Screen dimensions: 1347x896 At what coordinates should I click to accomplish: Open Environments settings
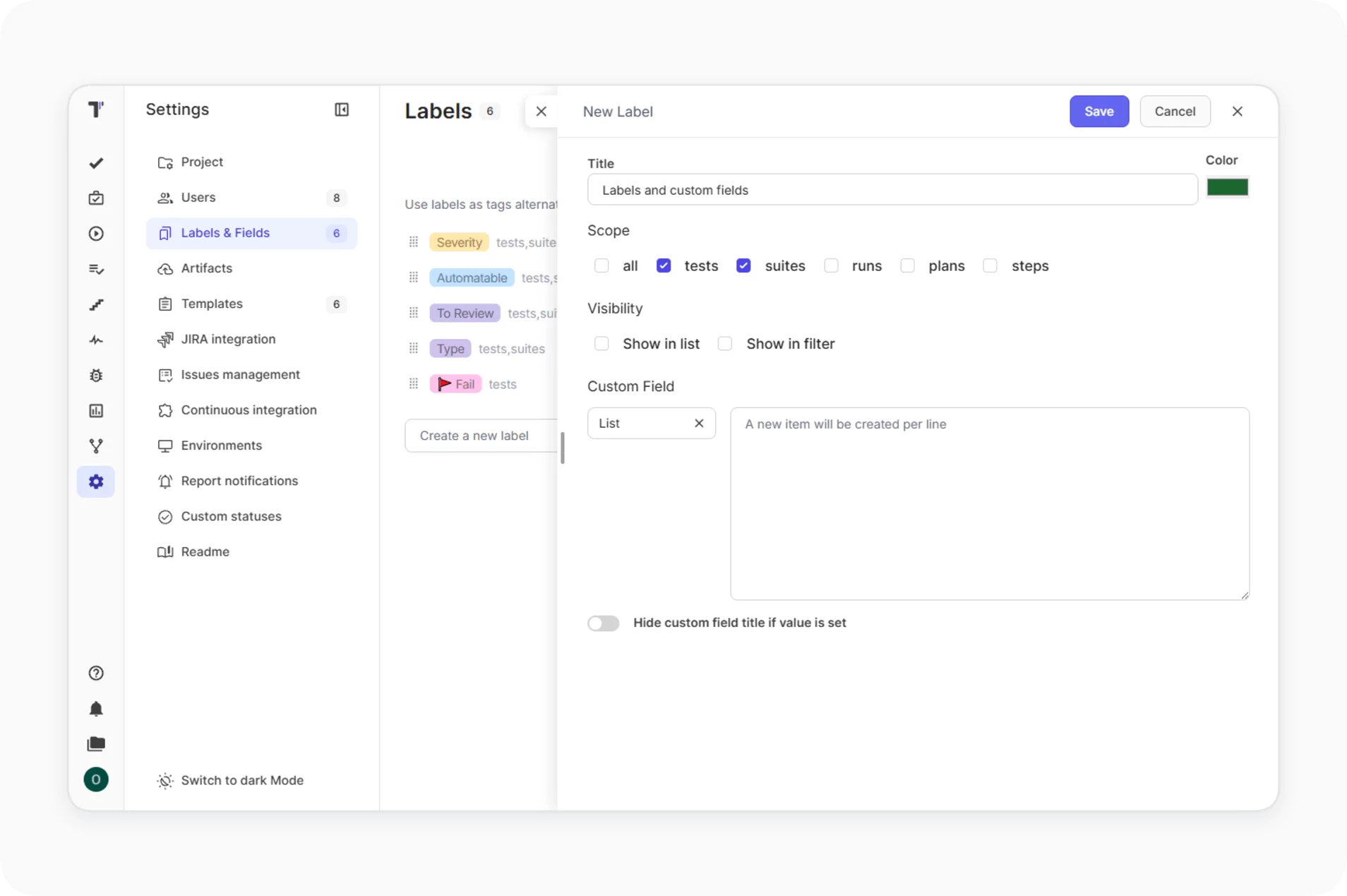click(251, 446)
